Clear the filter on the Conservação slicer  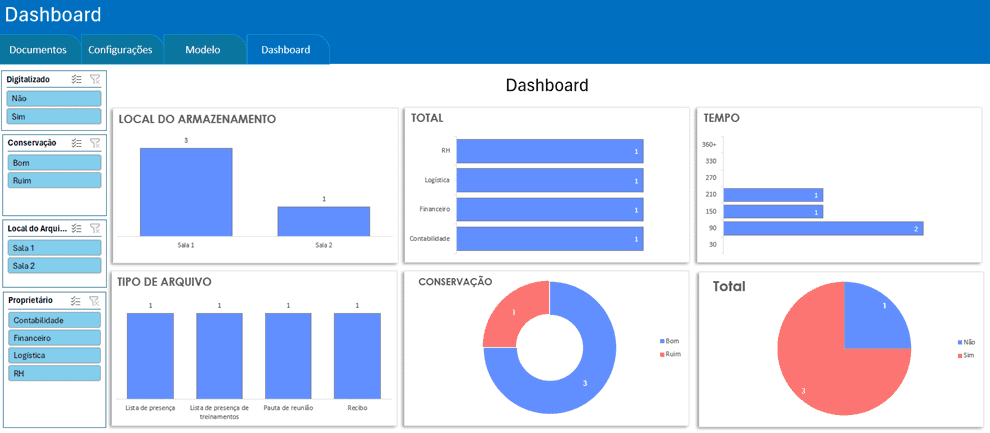tap(95, 143)
